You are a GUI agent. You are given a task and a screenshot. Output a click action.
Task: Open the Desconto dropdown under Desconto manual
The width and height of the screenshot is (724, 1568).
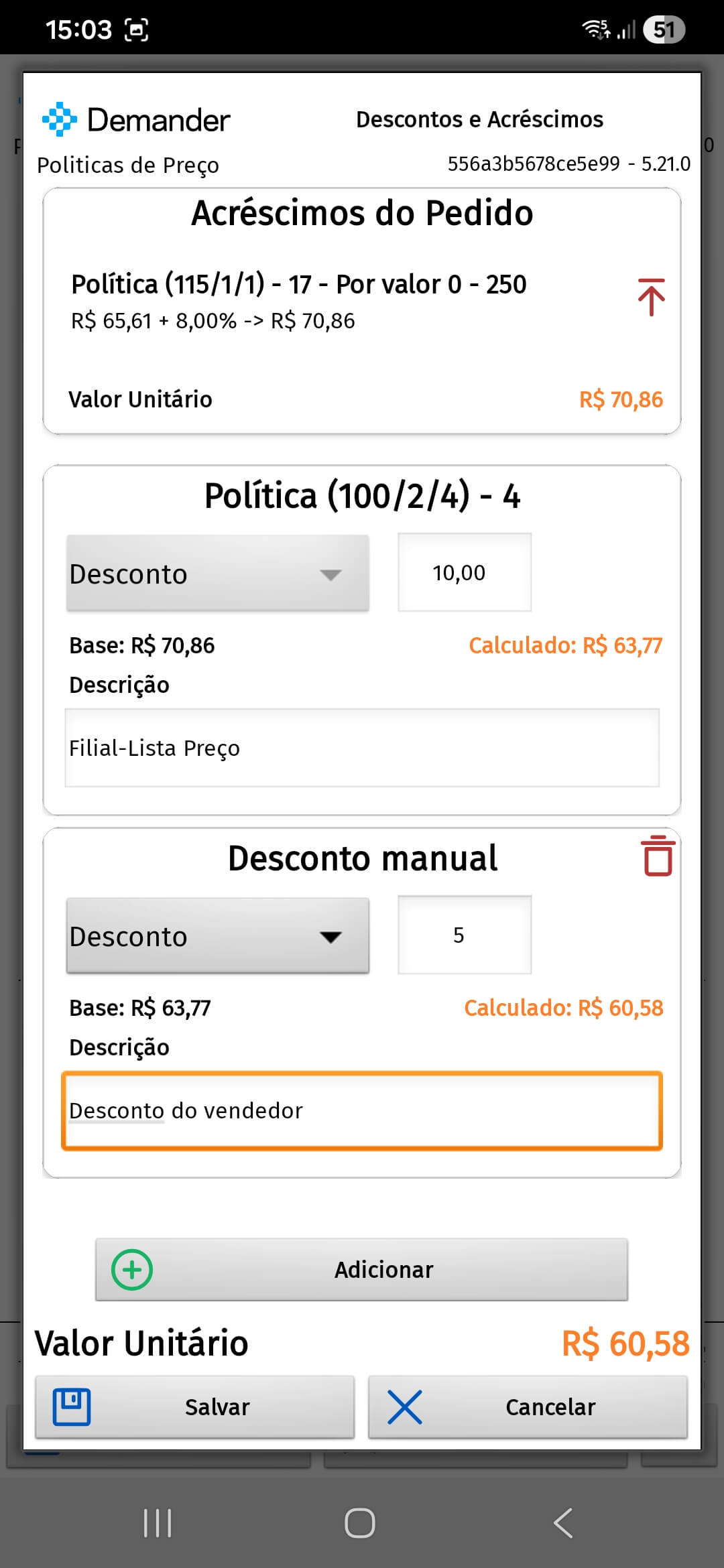coord(217,936)
